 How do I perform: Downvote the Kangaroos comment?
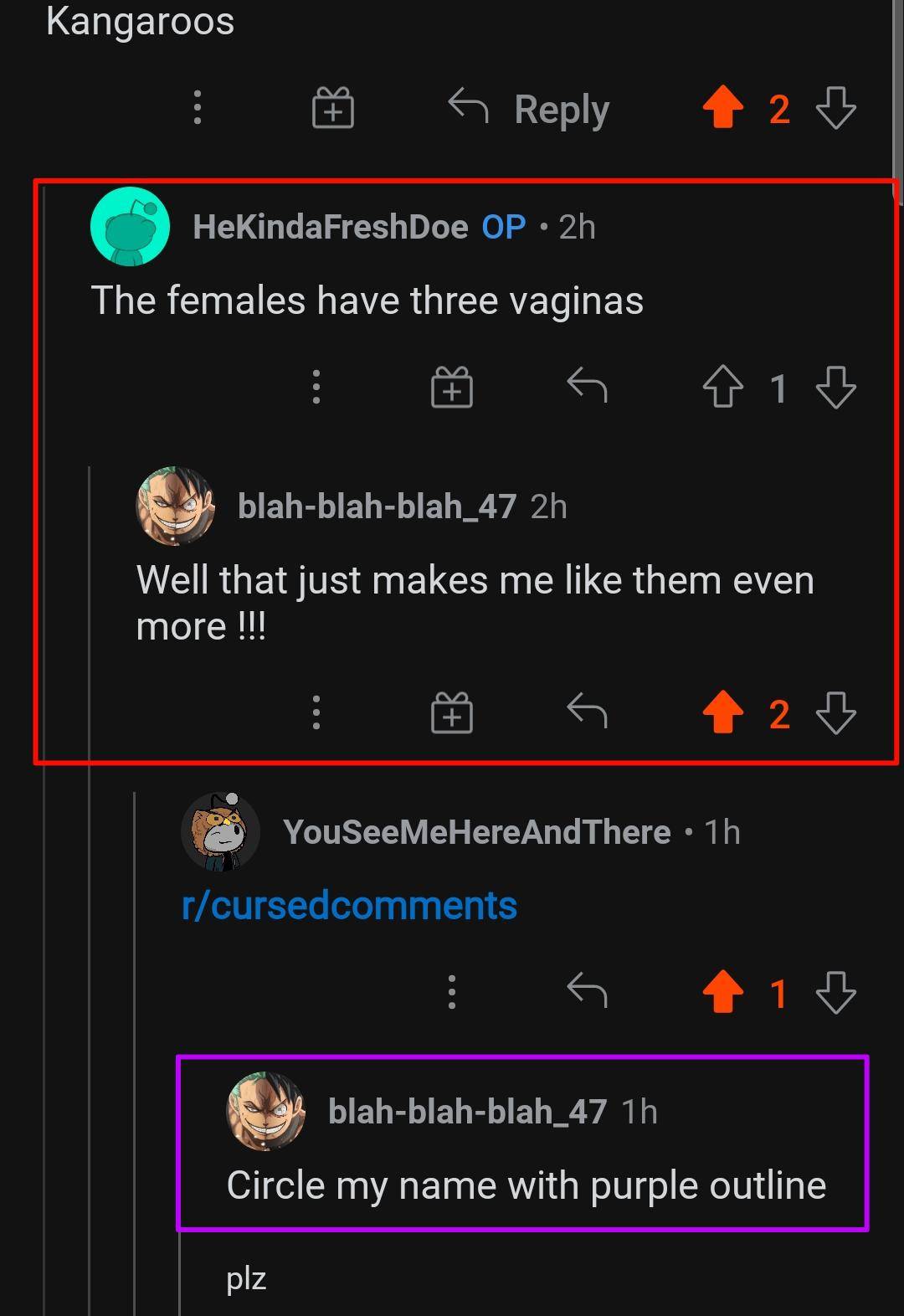pos(835,109)
